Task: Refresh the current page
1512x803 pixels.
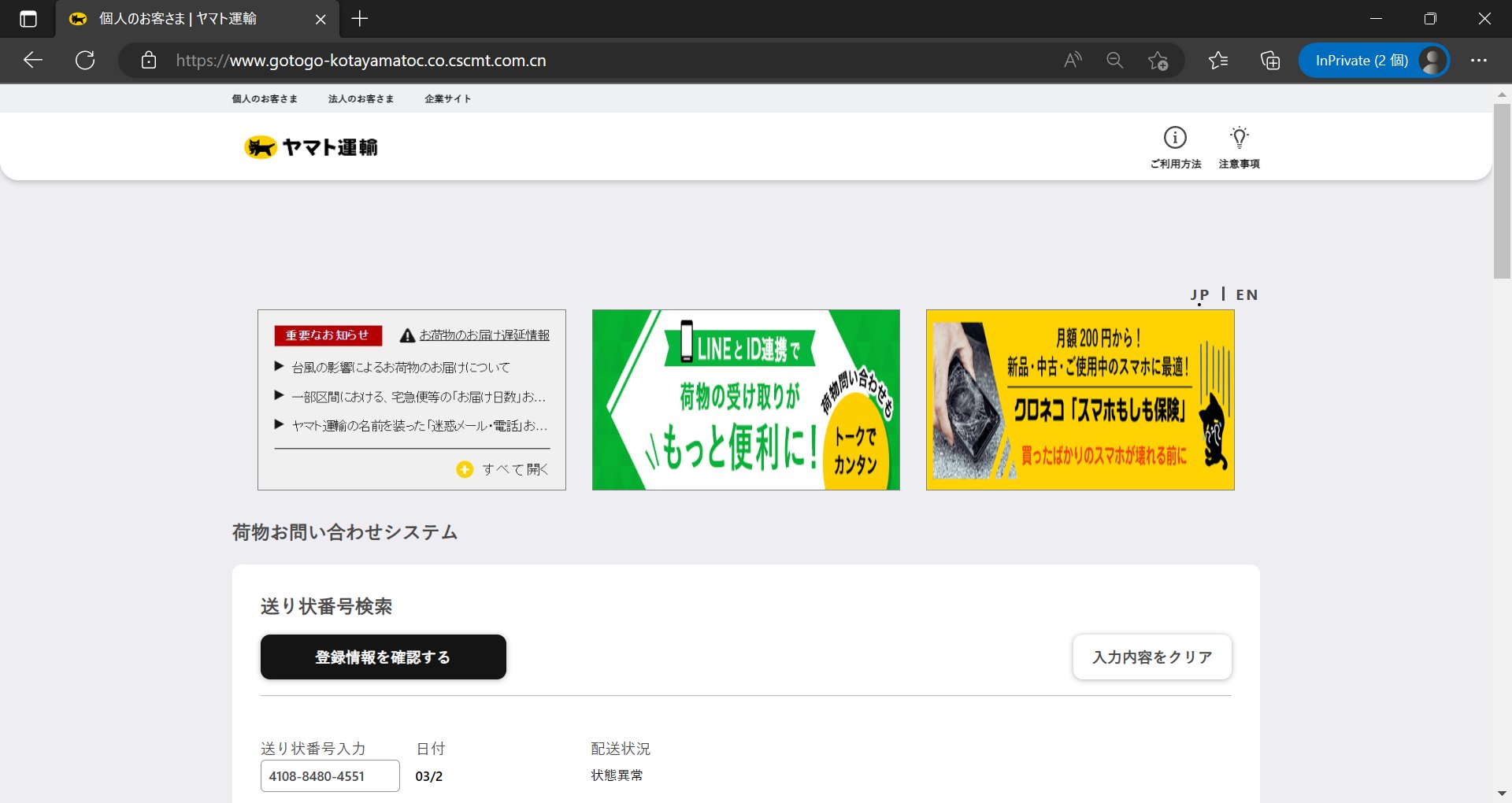Action: click(x=85, y=61)
